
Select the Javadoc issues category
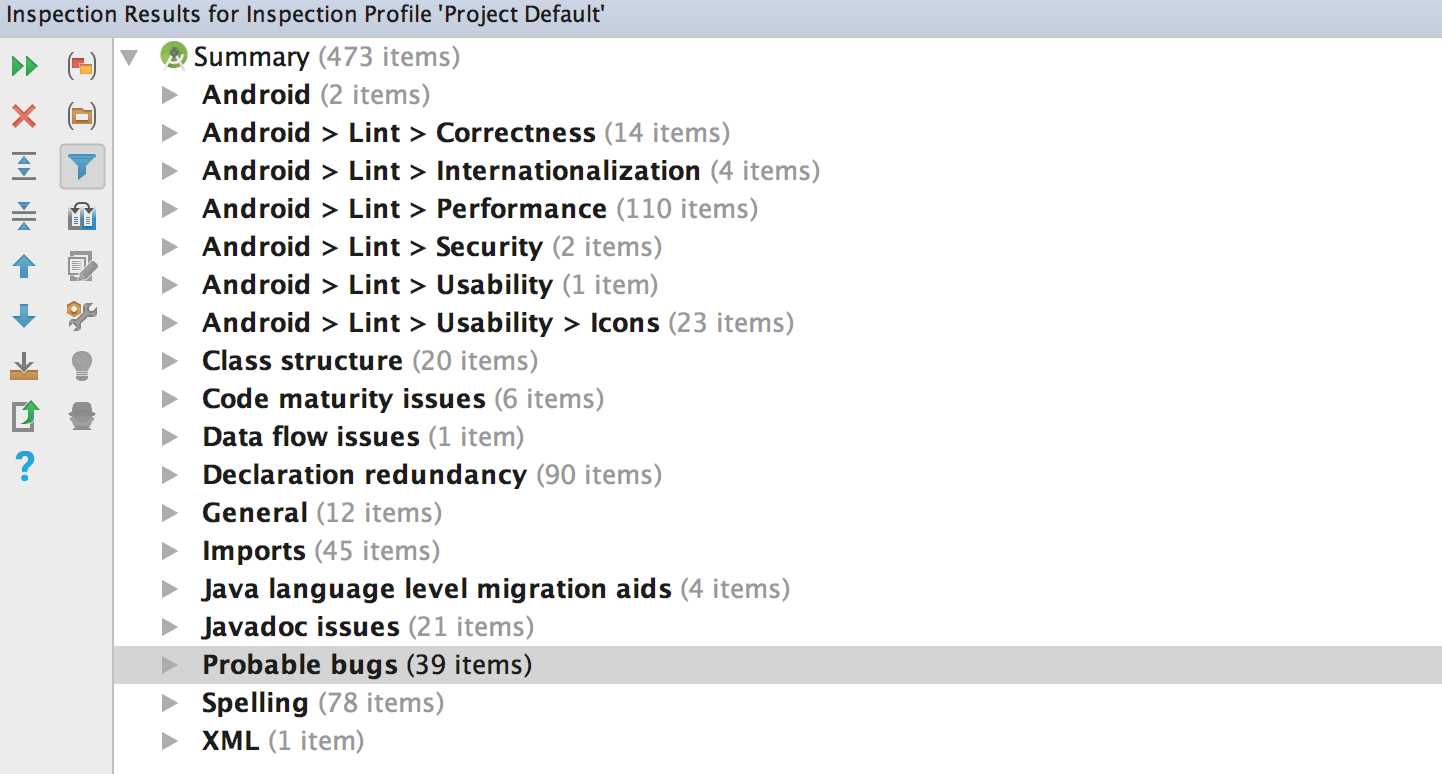coord(300,627)
